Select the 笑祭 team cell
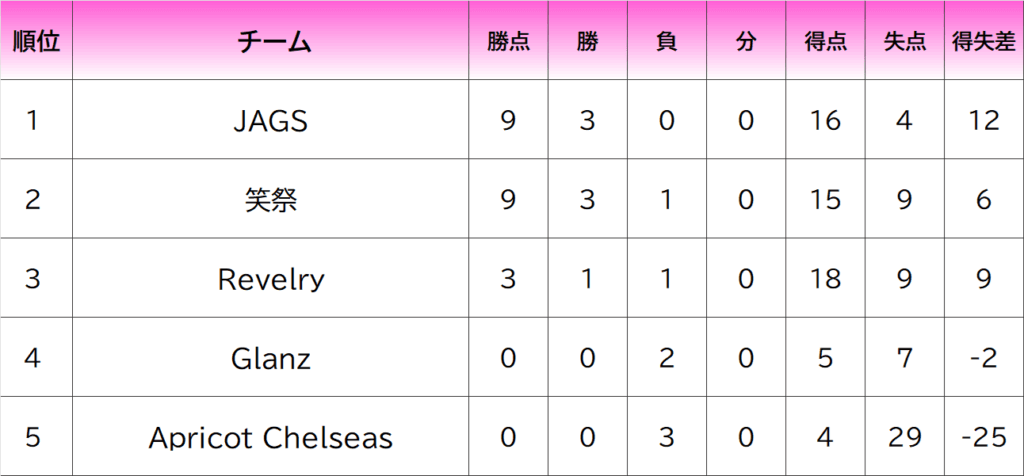This screenshot has width=1024, height=476. pos(270,200)
